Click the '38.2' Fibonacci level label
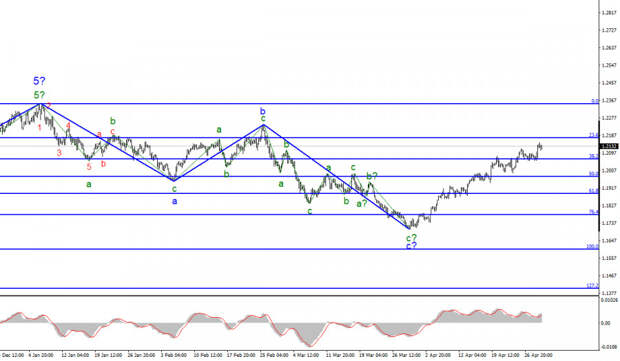 pos(594,157)
